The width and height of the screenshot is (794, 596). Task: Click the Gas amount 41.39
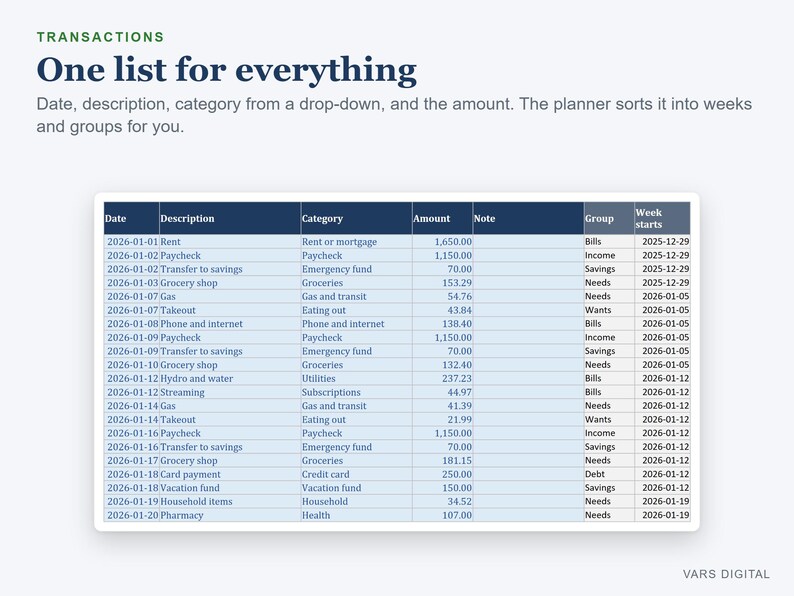[x=443, y=406]
